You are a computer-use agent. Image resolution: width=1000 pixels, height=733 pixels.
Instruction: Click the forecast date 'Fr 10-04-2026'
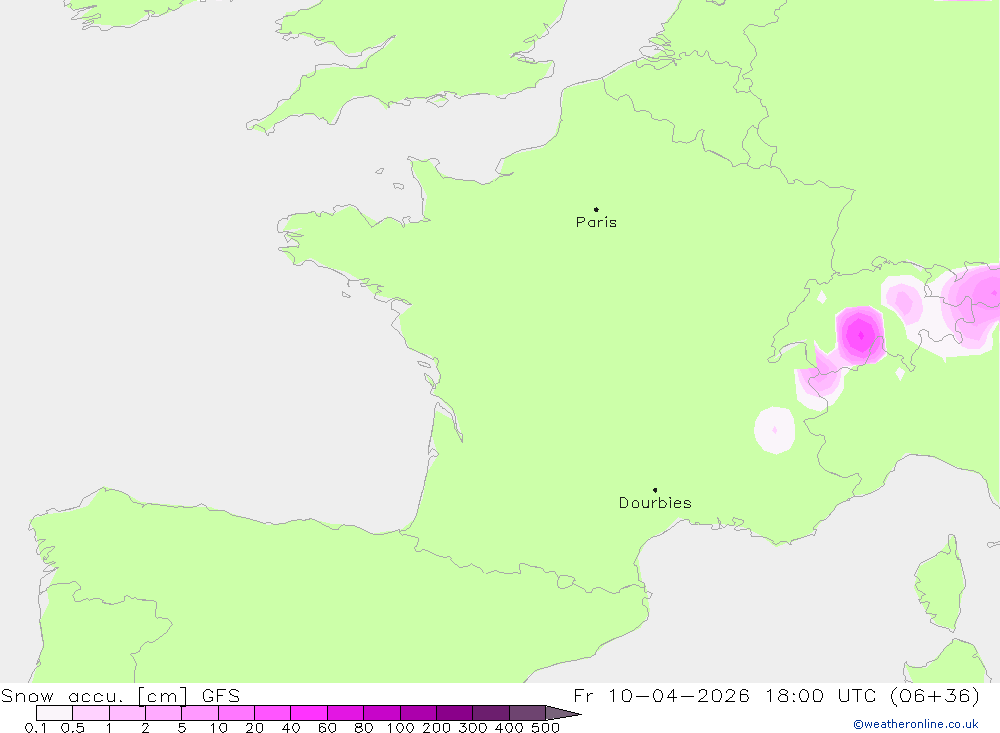click(x=661, y=695)
